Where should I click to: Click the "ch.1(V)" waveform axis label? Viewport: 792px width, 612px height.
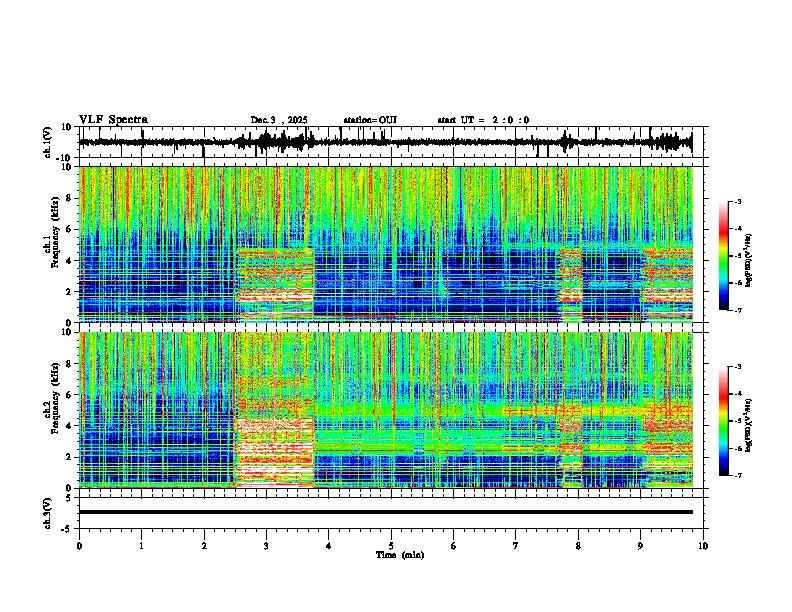pyautogui.click(x=48, y=142)
